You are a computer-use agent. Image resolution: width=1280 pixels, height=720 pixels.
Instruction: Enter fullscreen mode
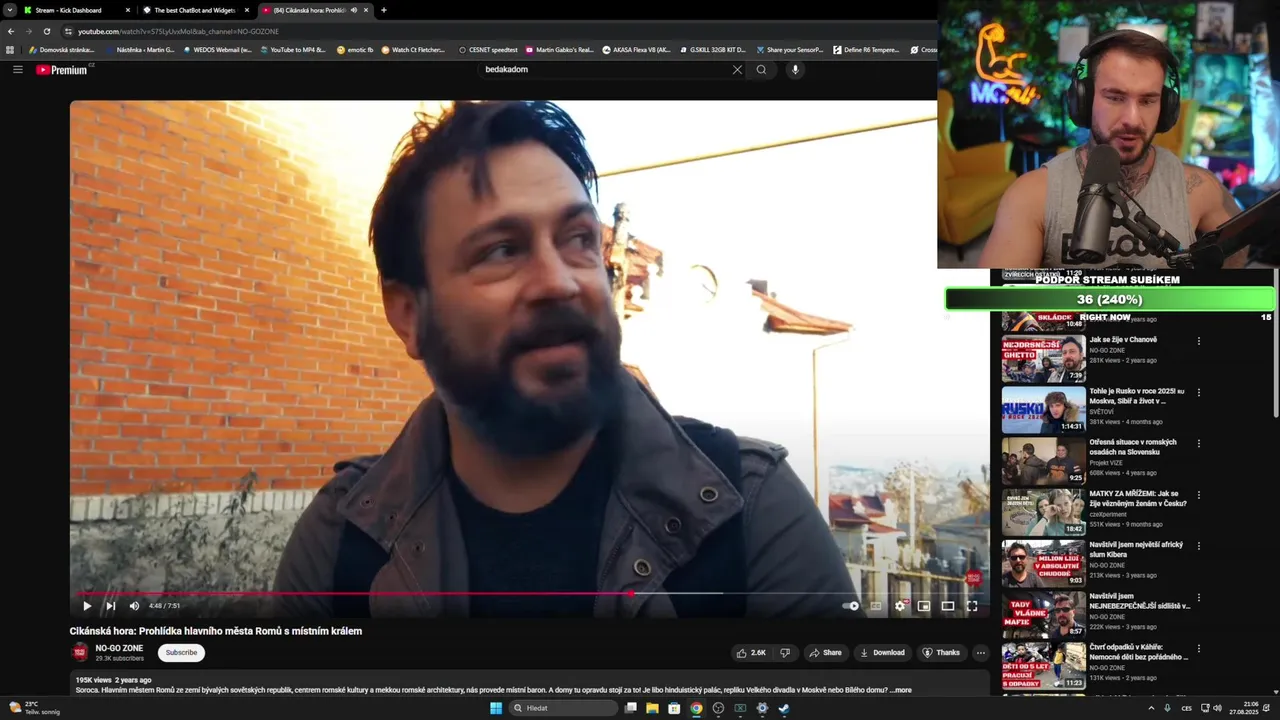[972, 606]
